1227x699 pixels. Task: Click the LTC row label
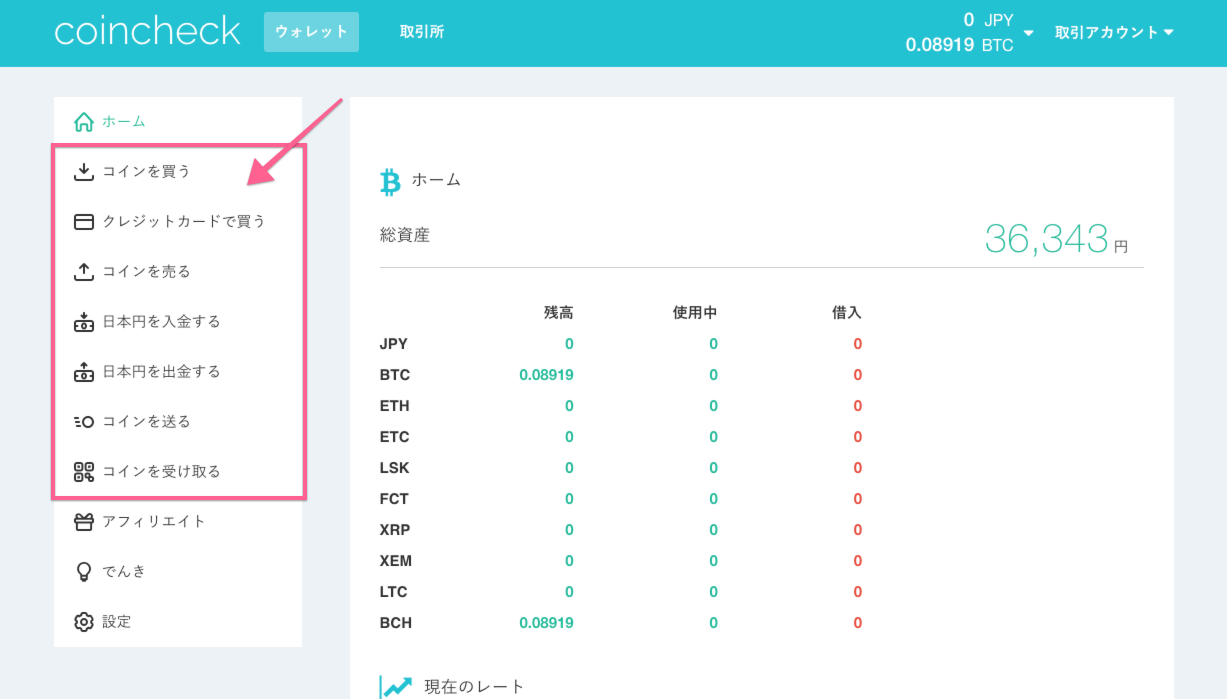click(394, 592)
